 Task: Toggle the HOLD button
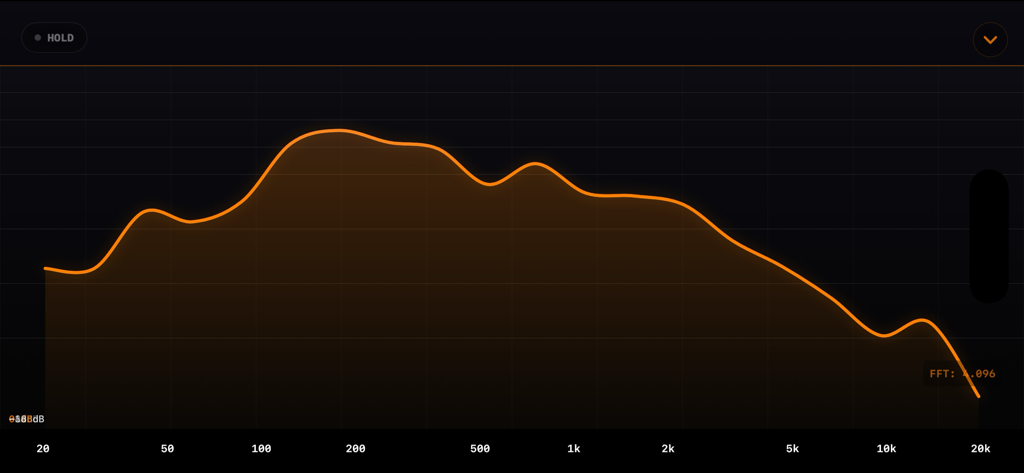(54, 38)
